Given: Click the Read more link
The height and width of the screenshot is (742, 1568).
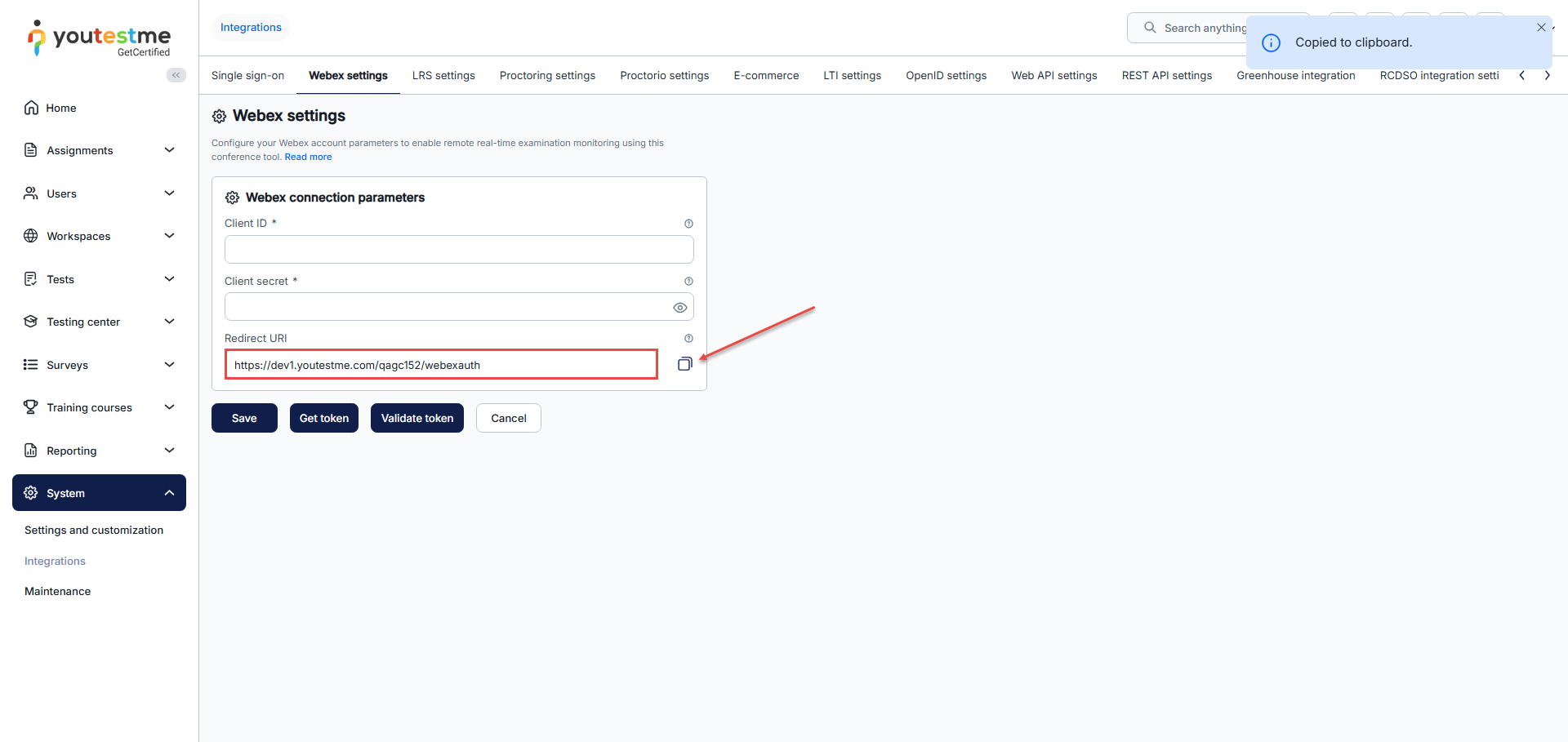Looking at the screenshot, I should pos(308,157).
